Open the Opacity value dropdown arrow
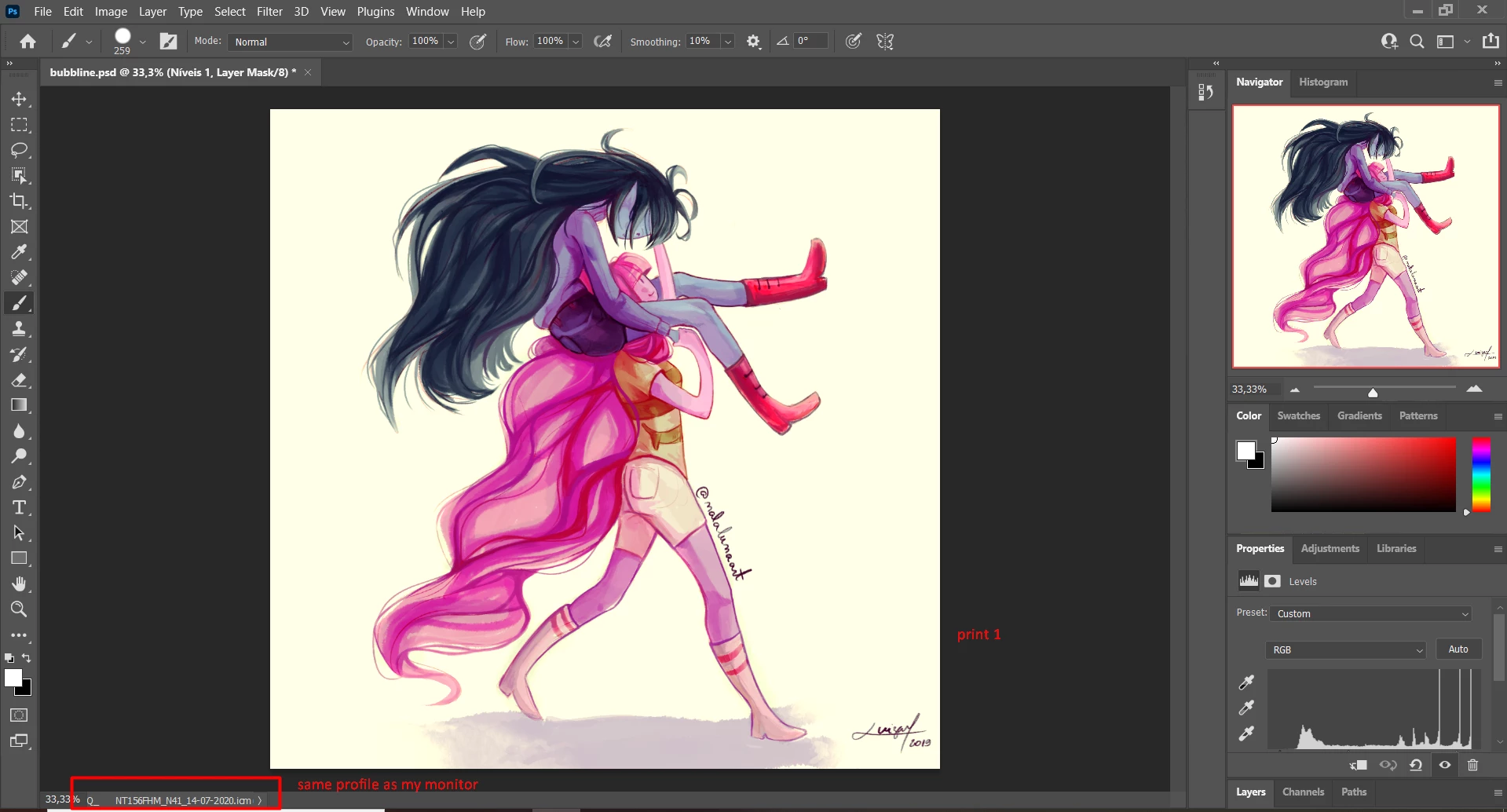Image resolution: width=1507 pixels, height=812 pixels. (x=451, y=42)
